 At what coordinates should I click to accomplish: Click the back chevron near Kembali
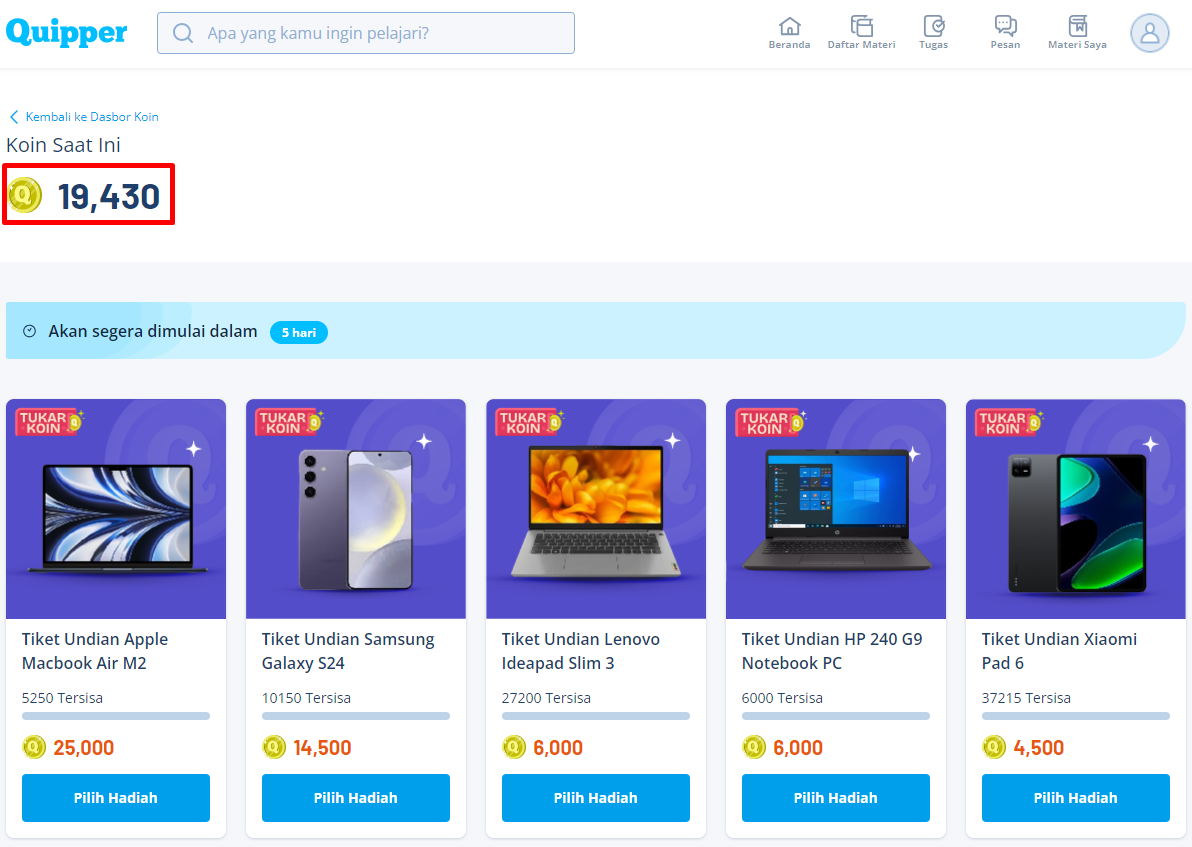(x=14, y=117)
